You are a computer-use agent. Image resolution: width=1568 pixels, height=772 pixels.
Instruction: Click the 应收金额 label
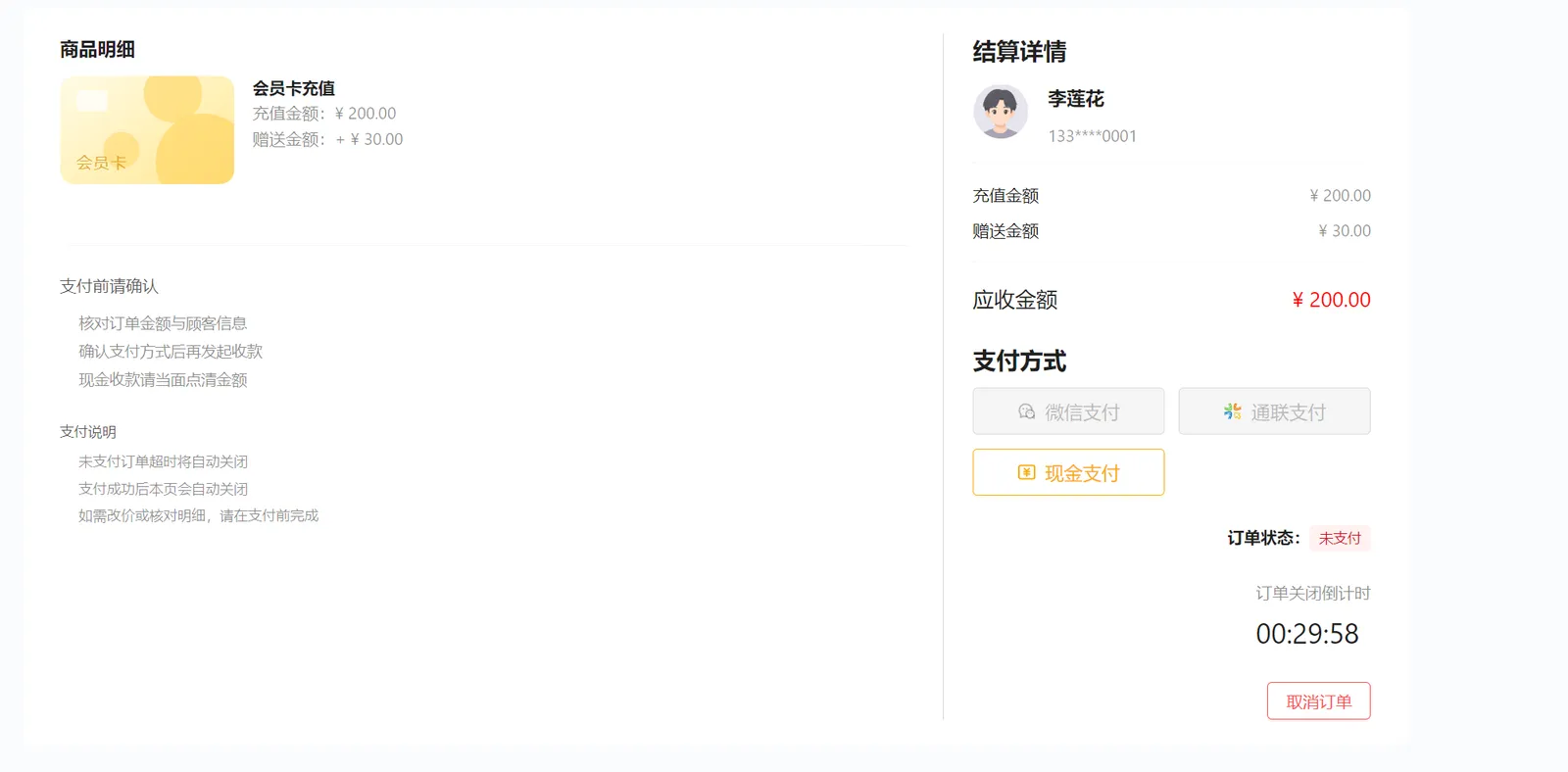point(1015,300)
